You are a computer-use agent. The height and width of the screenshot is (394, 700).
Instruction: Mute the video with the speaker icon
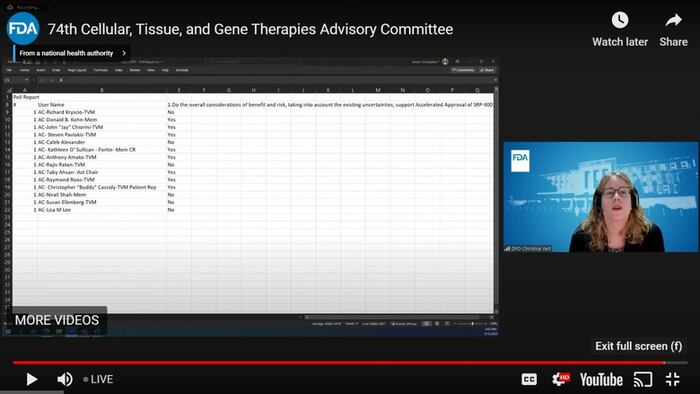pos(65,379)
